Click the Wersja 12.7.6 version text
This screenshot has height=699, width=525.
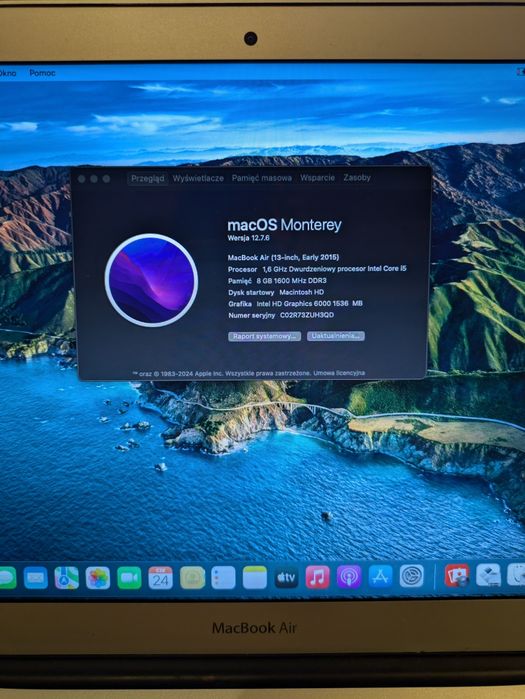pyautogui.click(x=248, y=238)
